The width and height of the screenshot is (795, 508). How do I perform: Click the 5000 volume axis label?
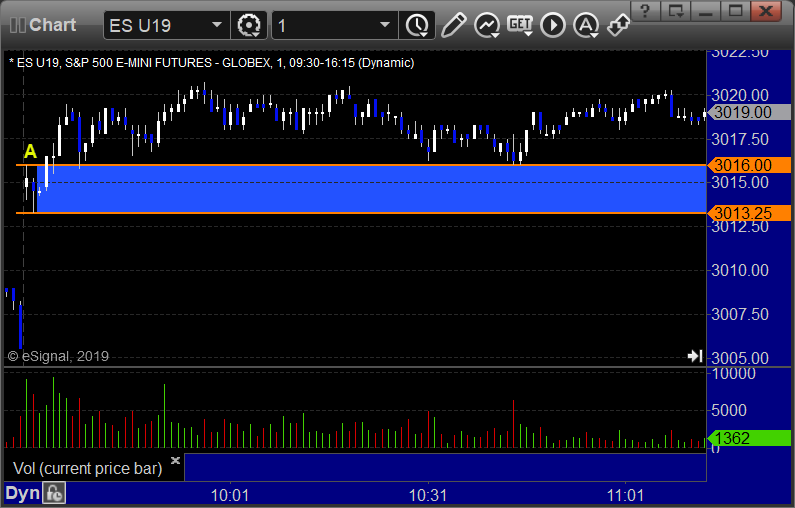[x=729, y=410]
